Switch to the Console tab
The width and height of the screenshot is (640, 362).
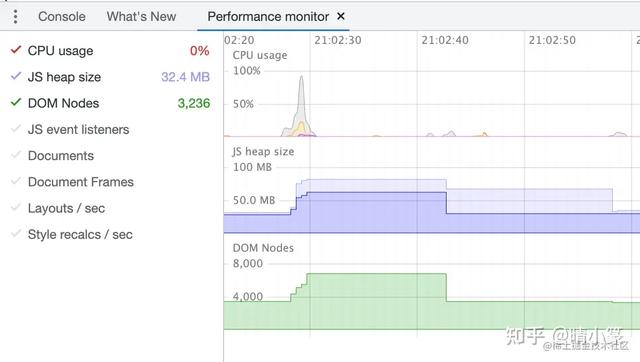(62, 17)
